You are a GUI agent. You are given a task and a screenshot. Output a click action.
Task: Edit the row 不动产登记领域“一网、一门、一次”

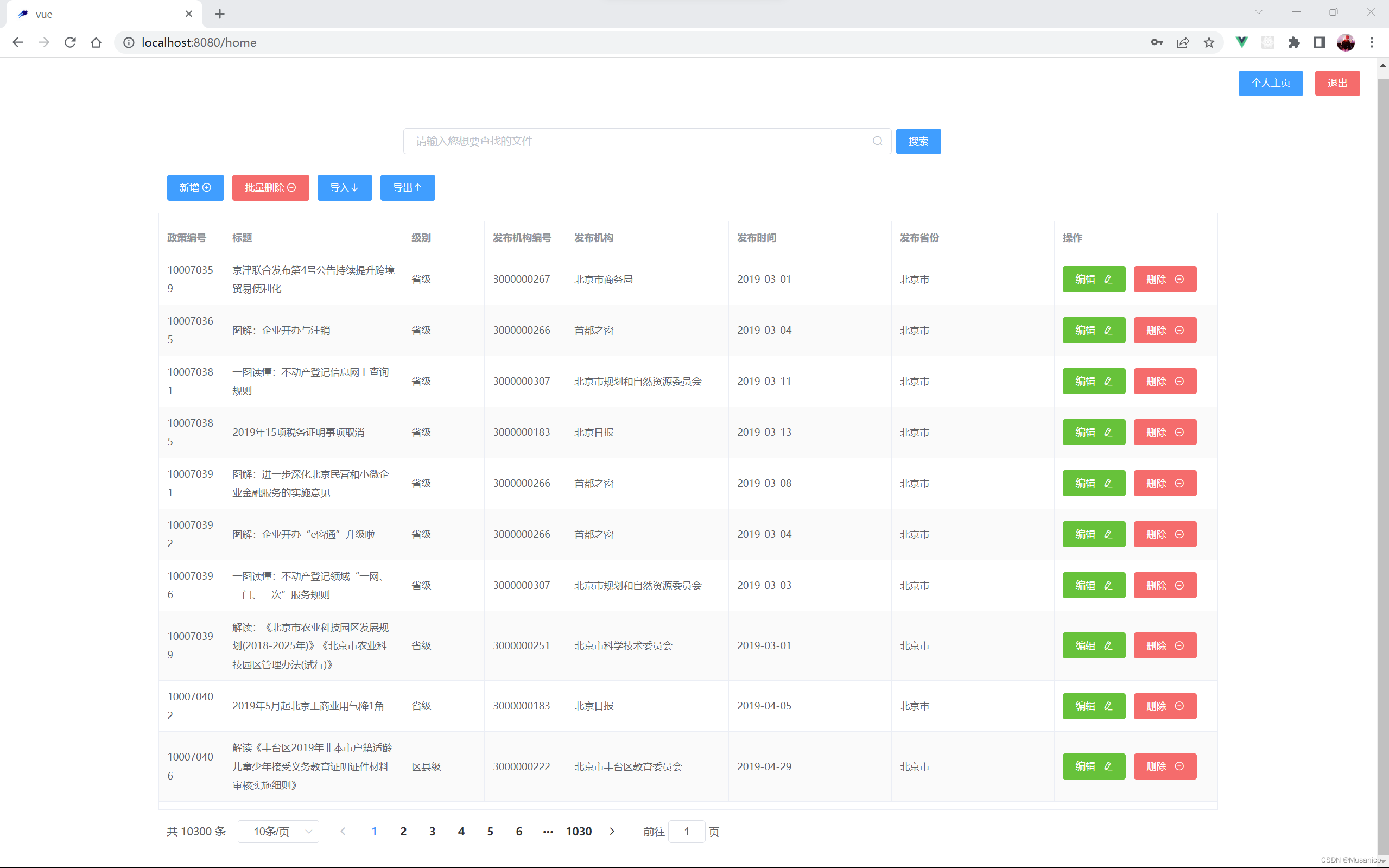(x=1094, y=586)
